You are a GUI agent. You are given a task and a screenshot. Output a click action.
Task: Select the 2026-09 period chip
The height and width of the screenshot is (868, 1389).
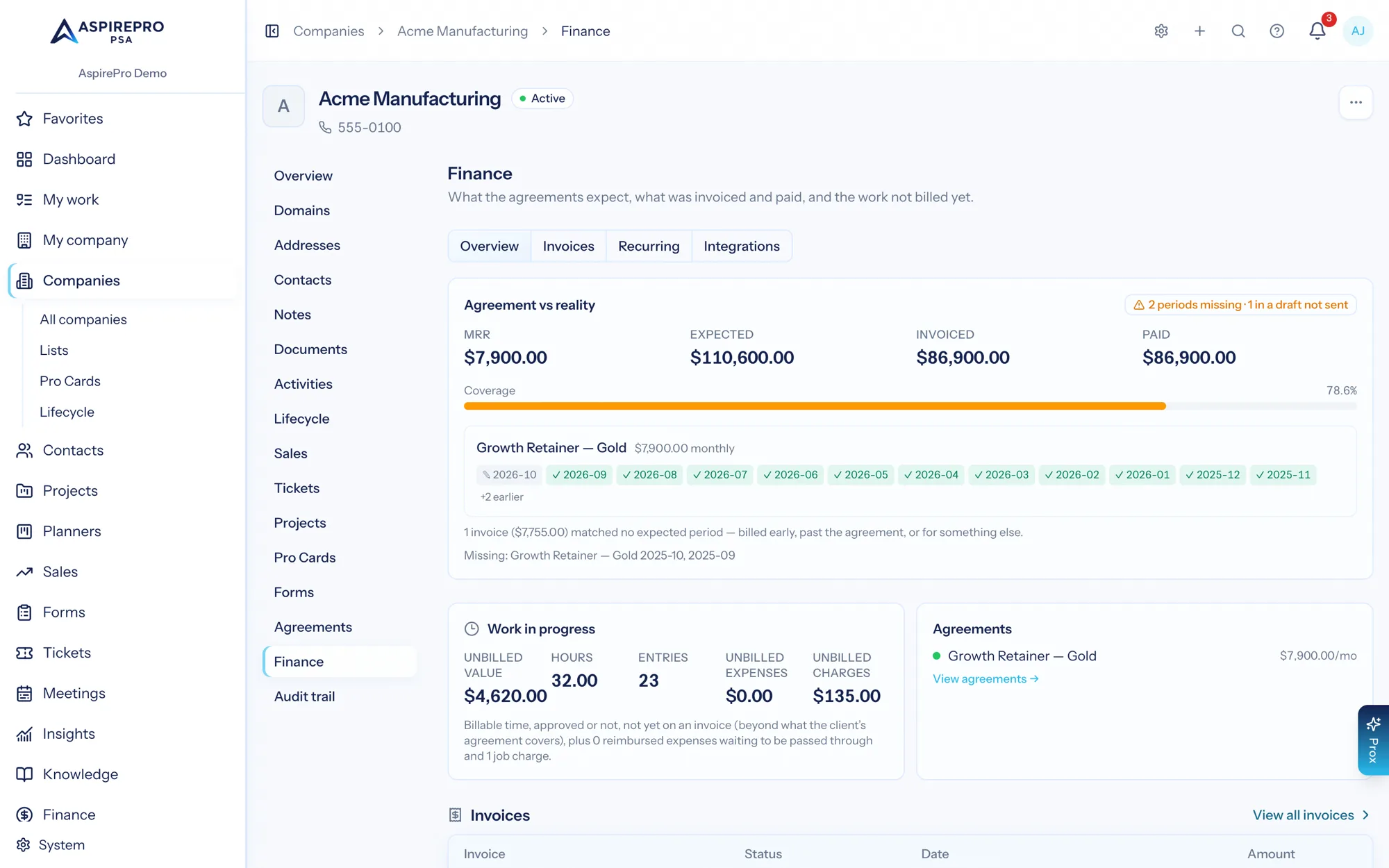tap(579, 475)
